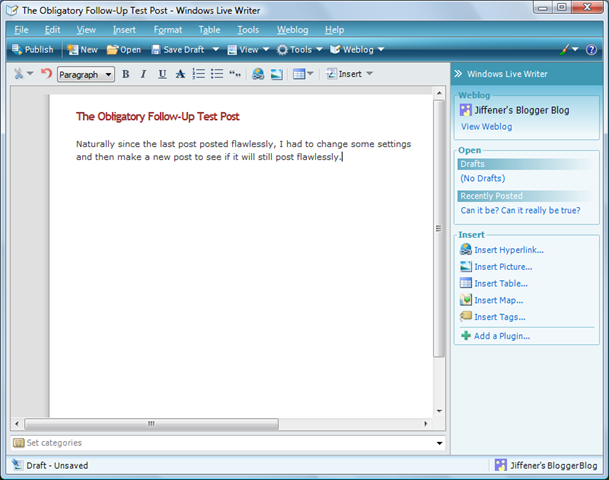Open the Table menu

pyautogui.click(x=209, y=30)
